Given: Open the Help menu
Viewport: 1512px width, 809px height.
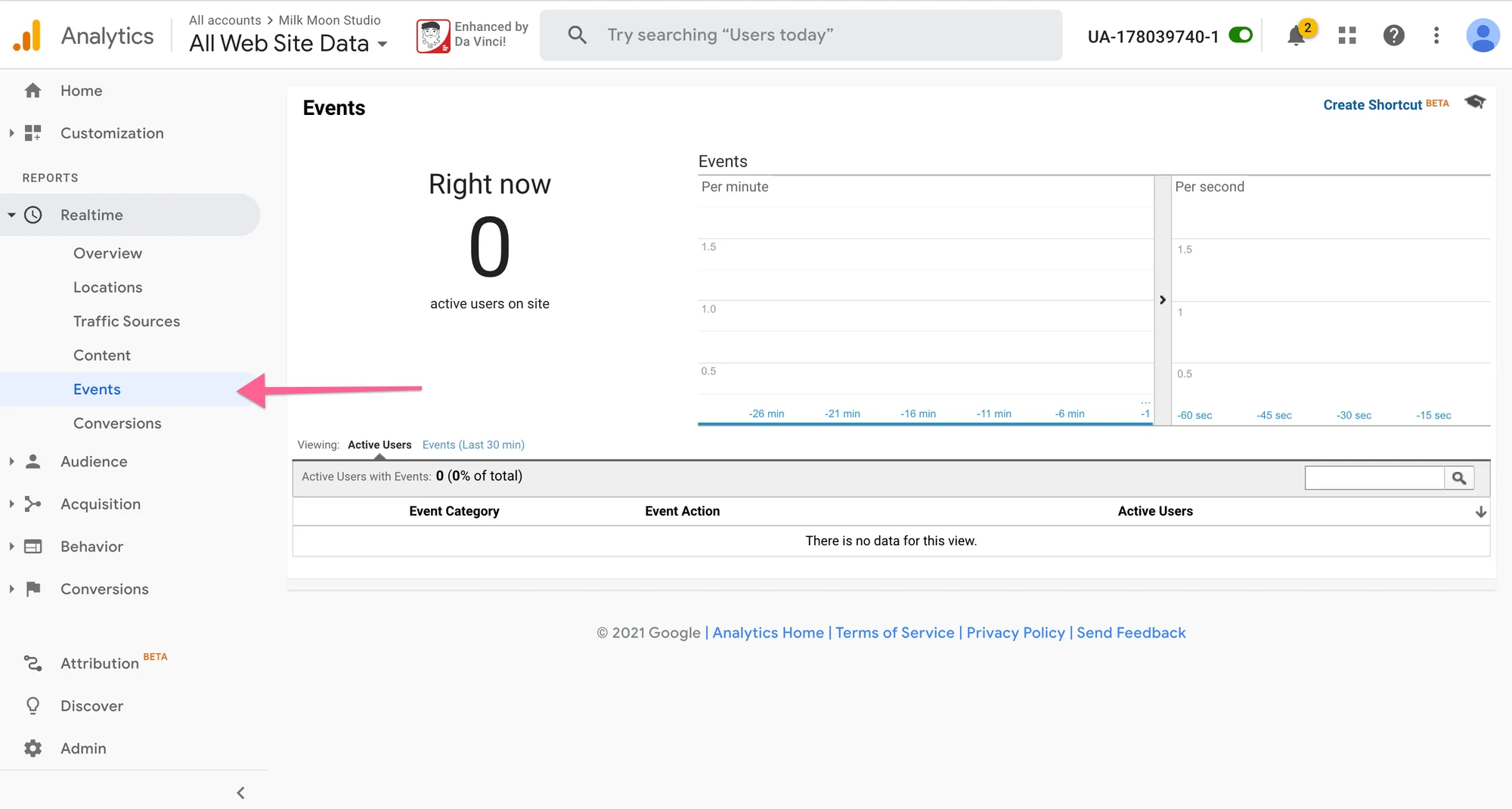Looking at the screenshot, I should tap(1394, 35).
